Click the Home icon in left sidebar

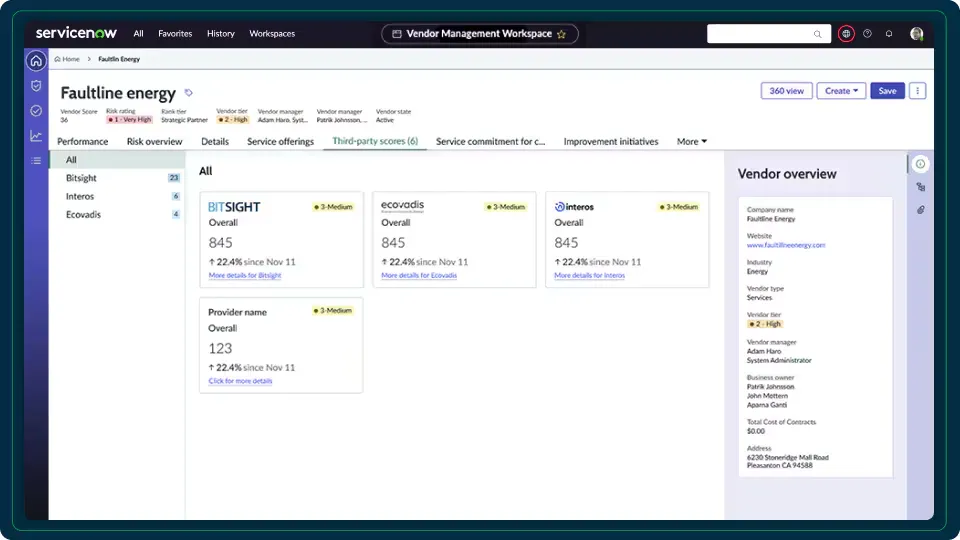pyautogui.click(x=36, y=61)
